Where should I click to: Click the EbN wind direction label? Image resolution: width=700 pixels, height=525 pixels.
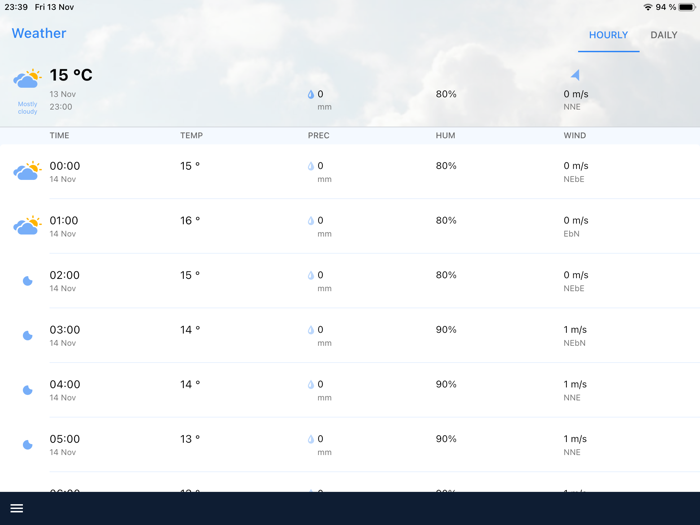click(x=571, y=233)
